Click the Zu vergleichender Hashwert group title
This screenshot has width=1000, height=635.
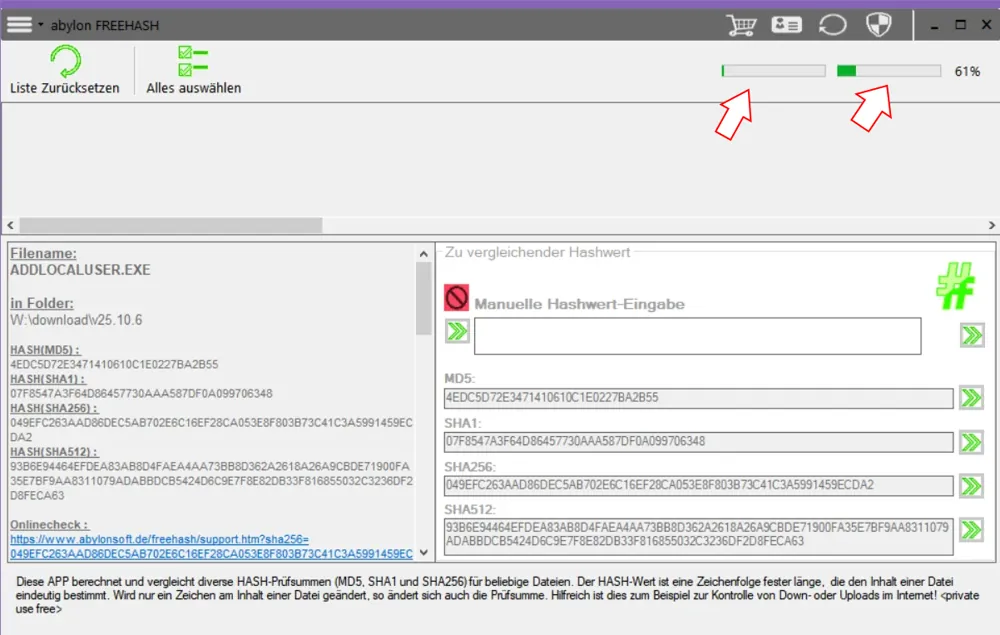point(537,252)
